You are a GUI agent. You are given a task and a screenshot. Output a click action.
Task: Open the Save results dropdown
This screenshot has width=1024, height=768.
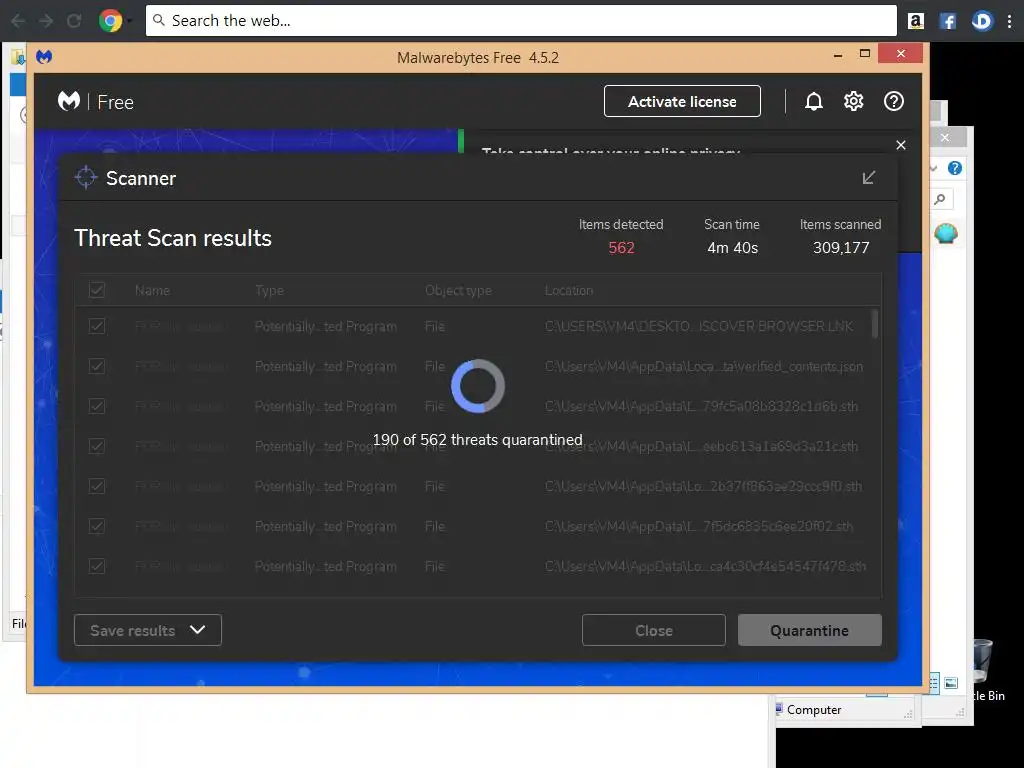pyautogui.click(x=148, y=630)
